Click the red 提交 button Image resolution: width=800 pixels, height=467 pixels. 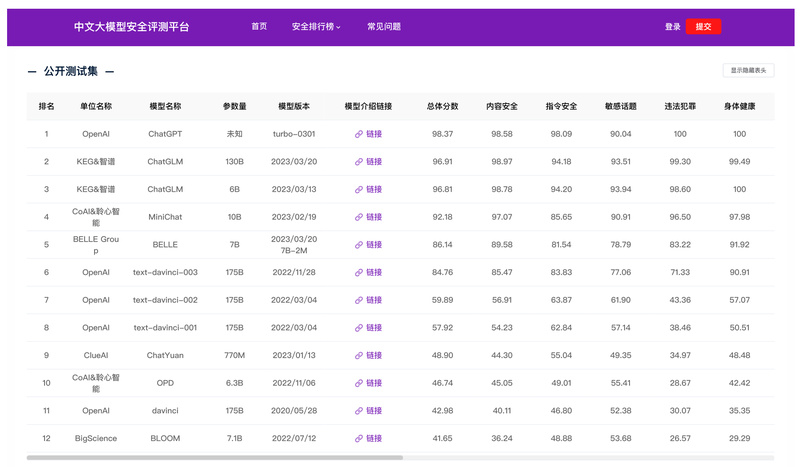(x=703, y=27)
